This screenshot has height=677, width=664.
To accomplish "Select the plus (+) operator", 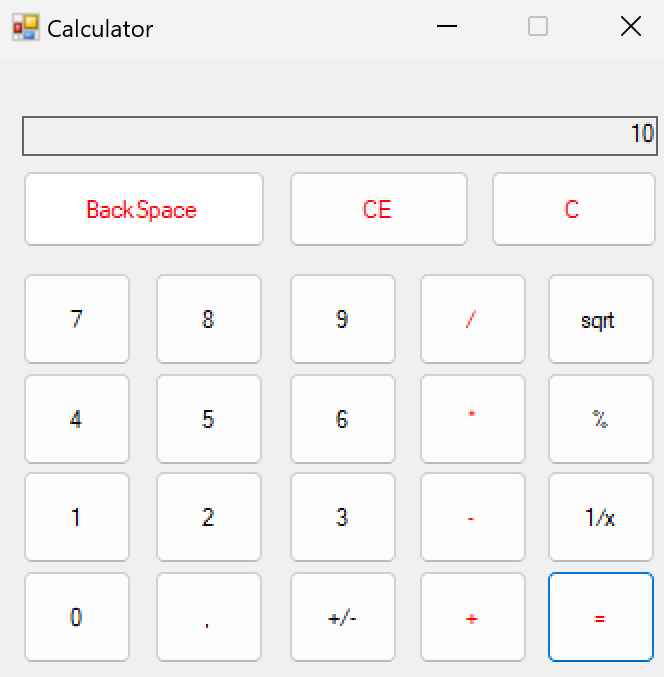I will click(x=473, y=617).
